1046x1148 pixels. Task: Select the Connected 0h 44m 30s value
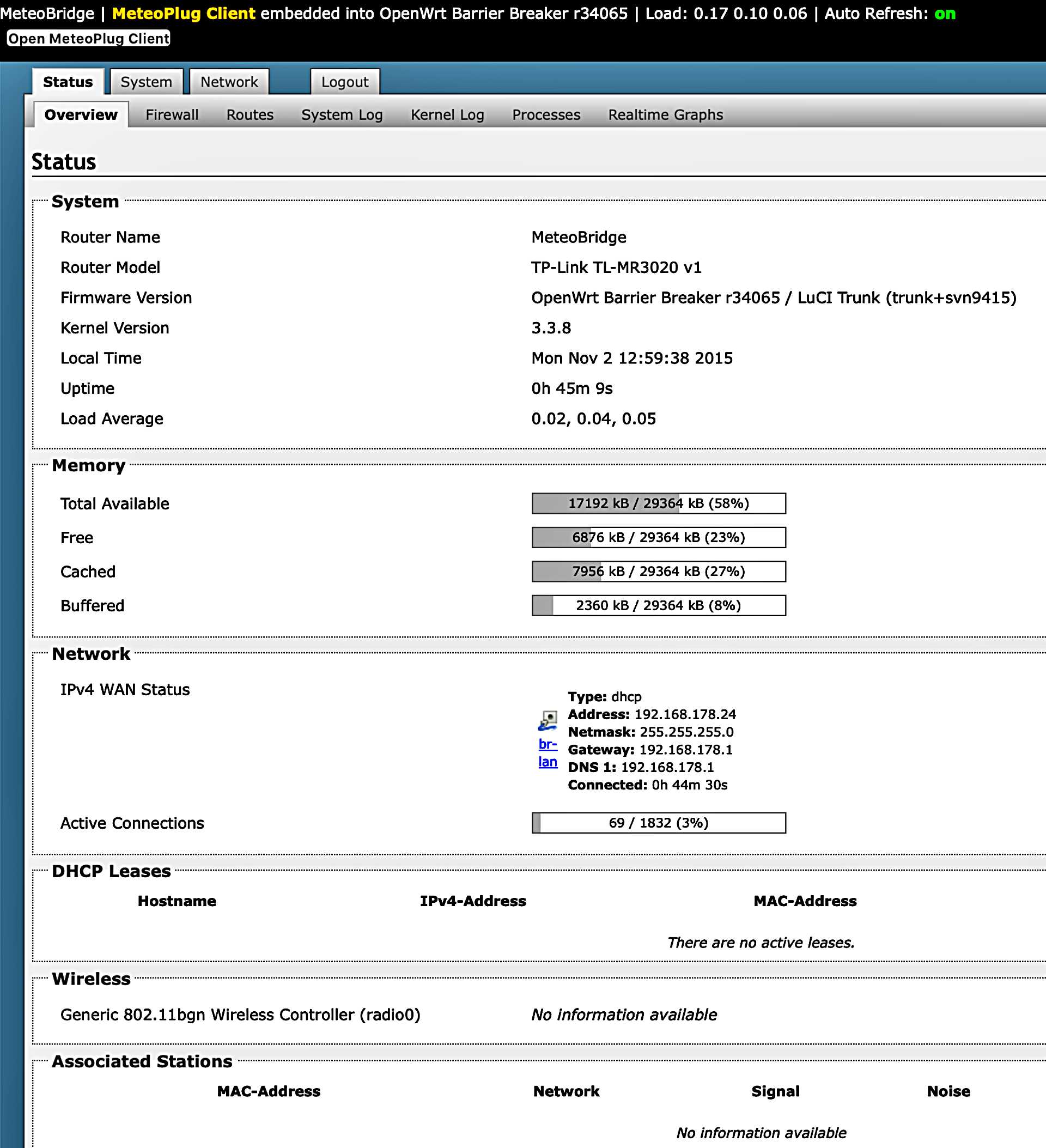click(690, 785)
